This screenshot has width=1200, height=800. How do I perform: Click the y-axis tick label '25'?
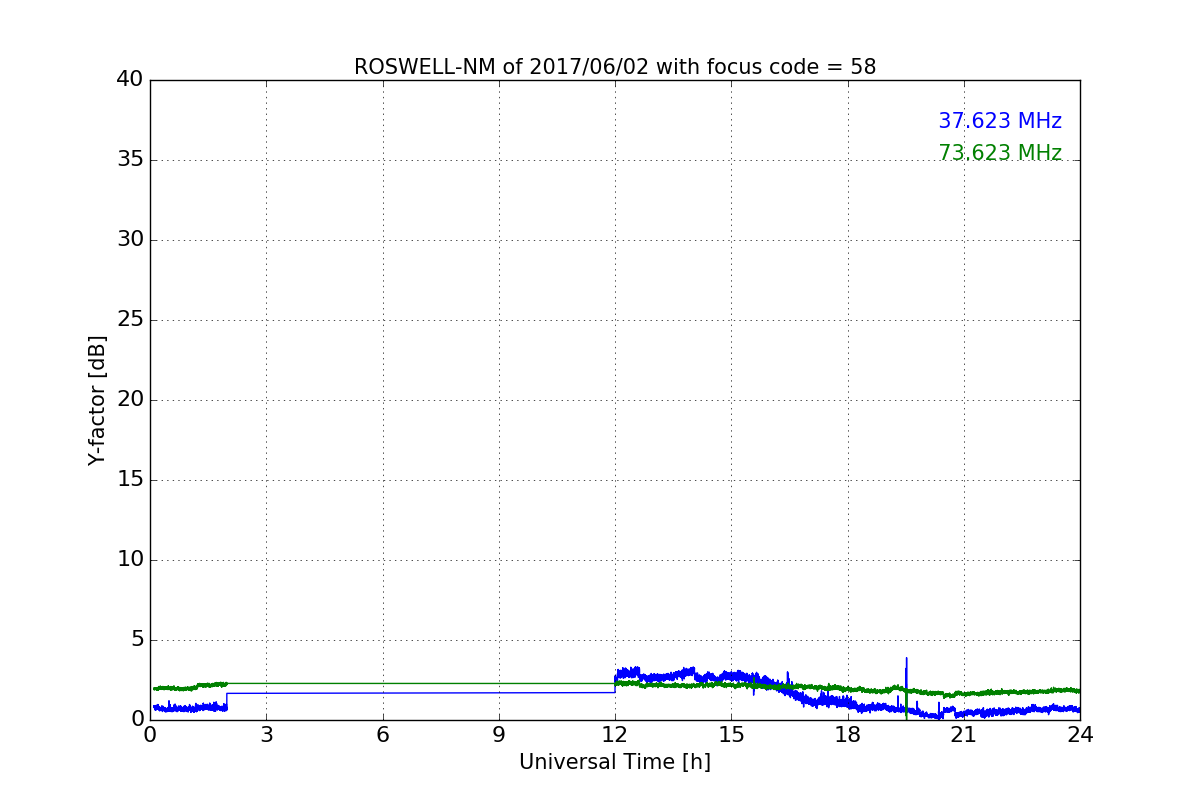click(x=130, y=320)
